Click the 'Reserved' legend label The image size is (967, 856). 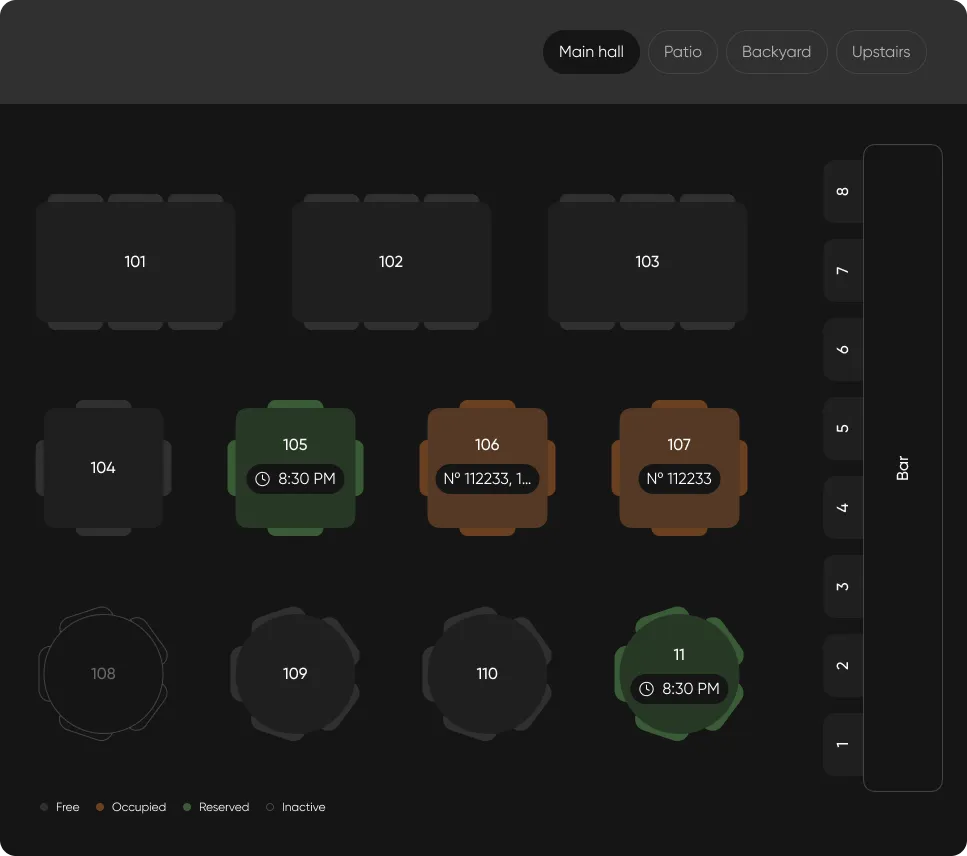click(224, 807)
